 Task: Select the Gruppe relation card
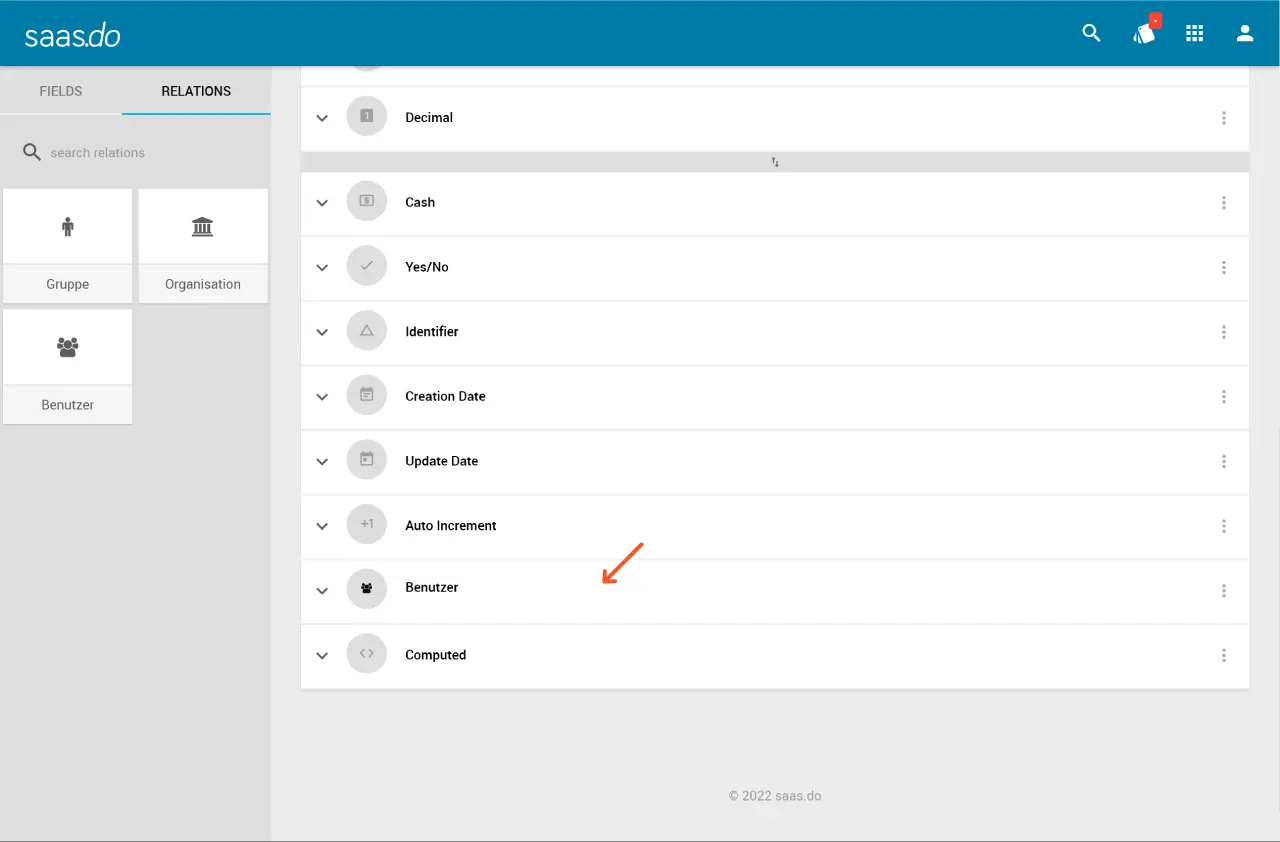[x=68, y=246]
